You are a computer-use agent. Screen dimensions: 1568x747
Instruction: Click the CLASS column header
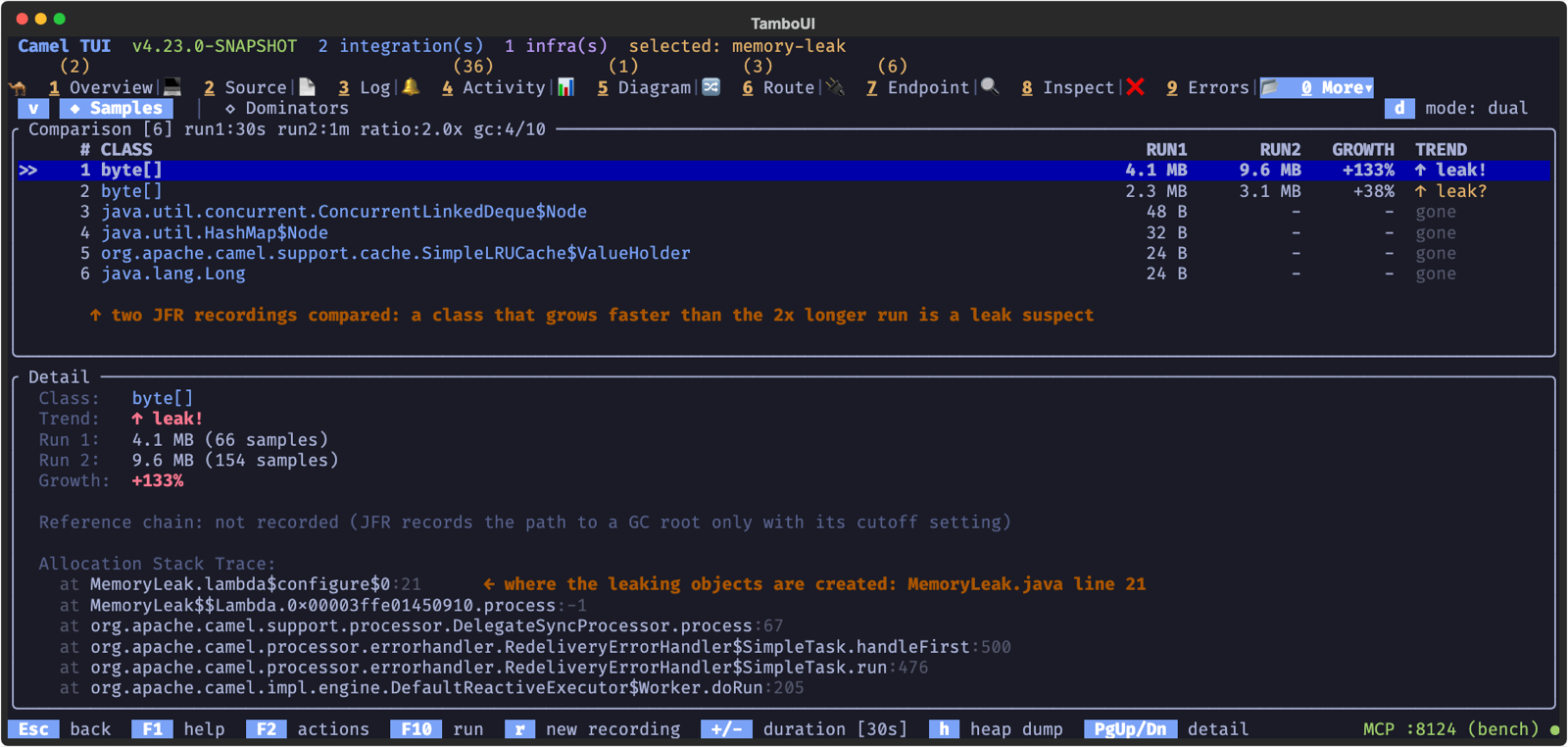126,149
